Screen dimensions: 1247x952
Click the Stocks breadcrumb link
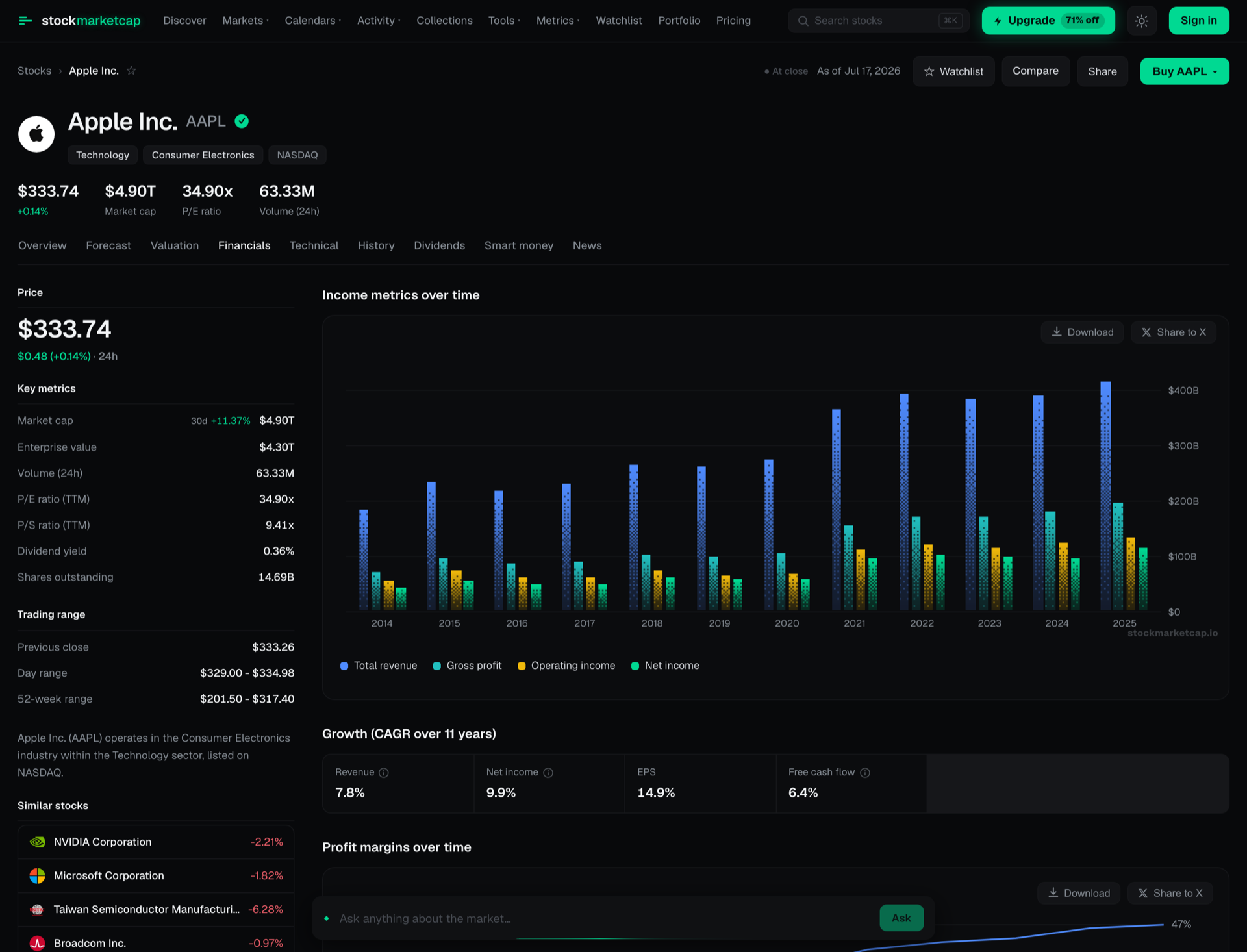34,71
